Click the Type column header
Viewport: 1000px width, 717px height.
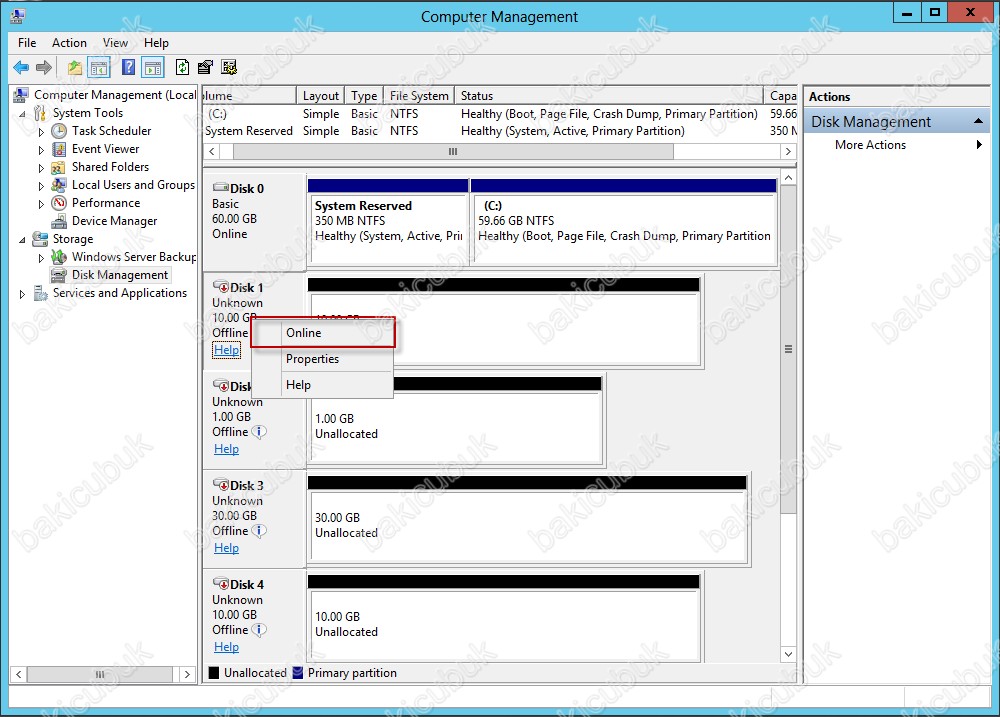(364, 96)
